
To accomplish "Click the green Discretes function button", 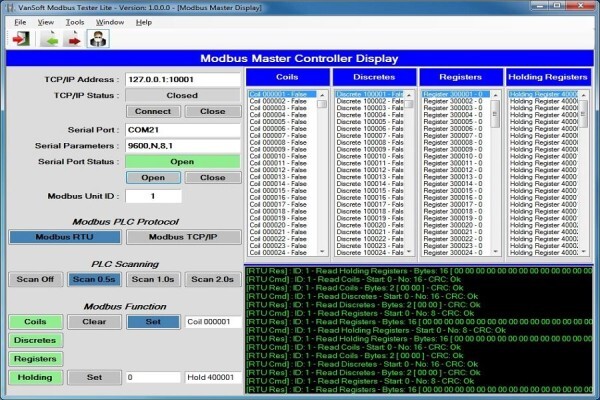I will pyautogui.click(x=36, y=340).
